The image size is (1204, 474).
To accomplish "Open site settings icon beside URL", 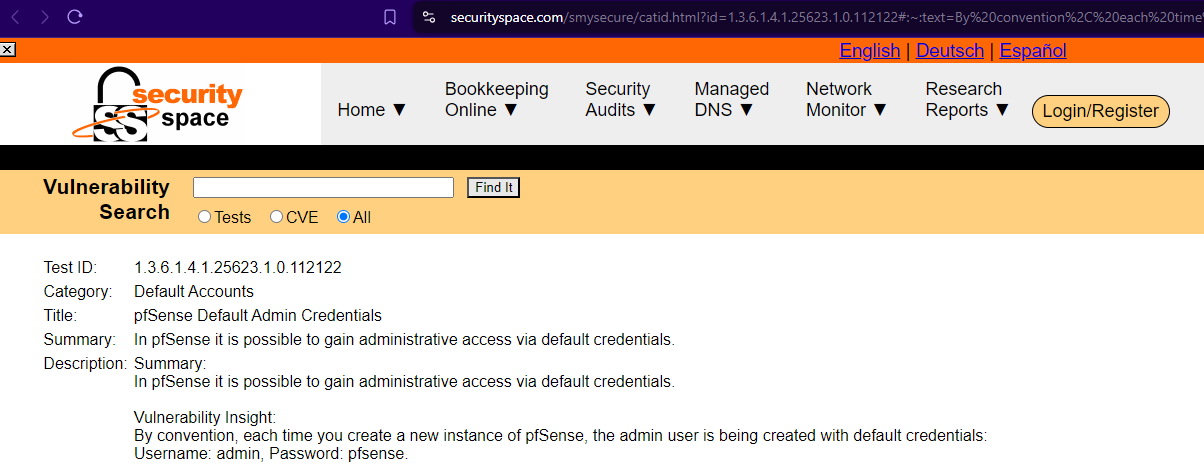I will coord(429,17).
